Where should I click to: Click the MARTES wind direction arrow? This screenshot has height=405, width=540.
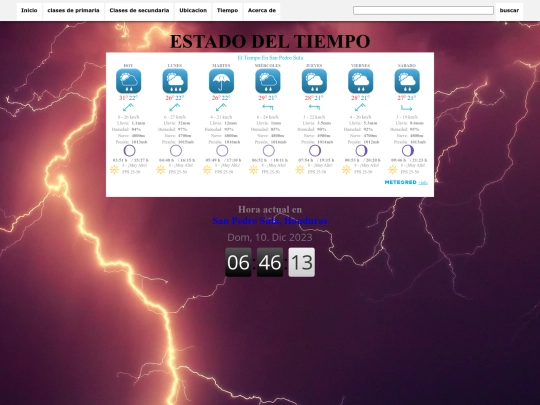(221, 107)
